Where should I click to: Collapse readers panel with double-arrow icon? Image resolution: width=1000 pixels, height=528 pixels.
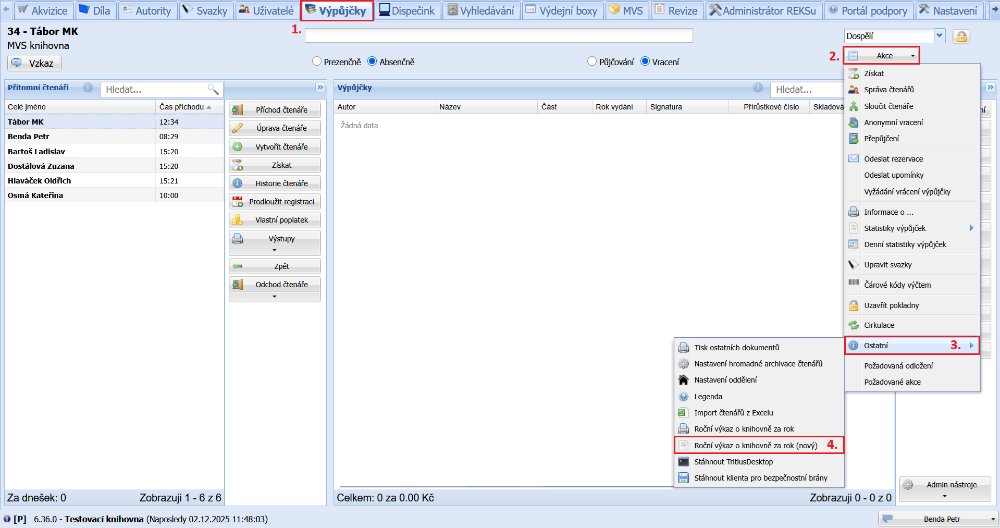(x=320, y=88)
